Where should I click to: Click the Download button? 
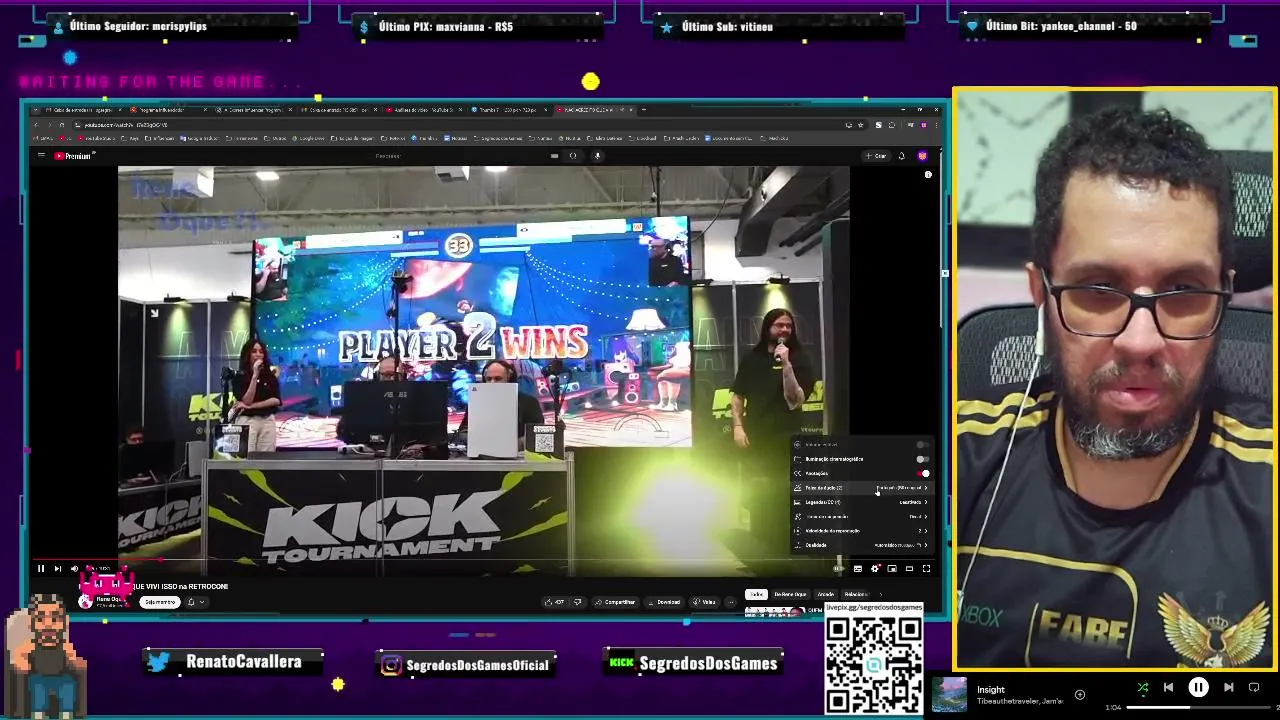point(664,602)
